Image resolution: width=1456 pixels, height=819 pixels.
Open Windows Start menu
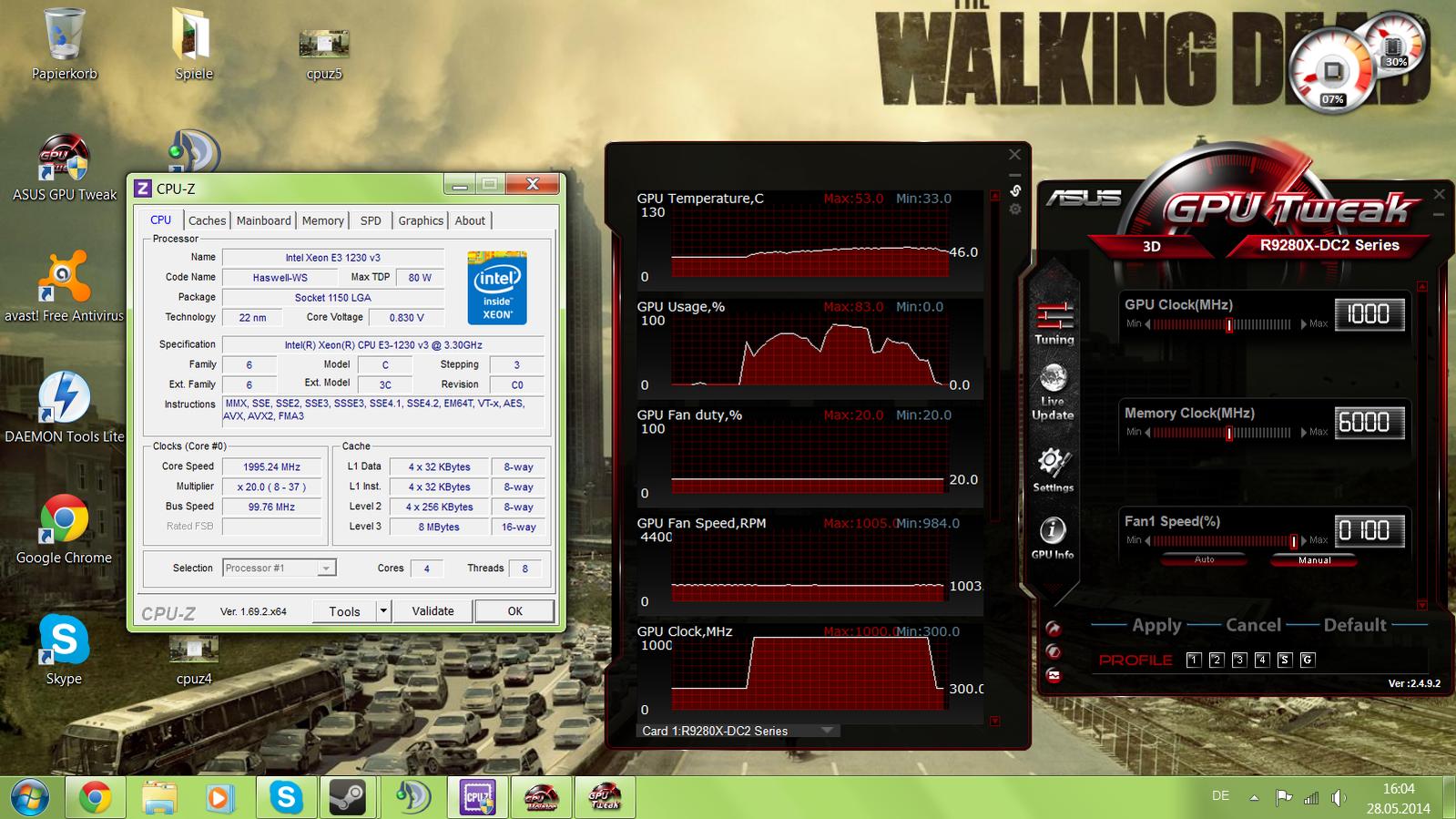(x=30, y=797)
